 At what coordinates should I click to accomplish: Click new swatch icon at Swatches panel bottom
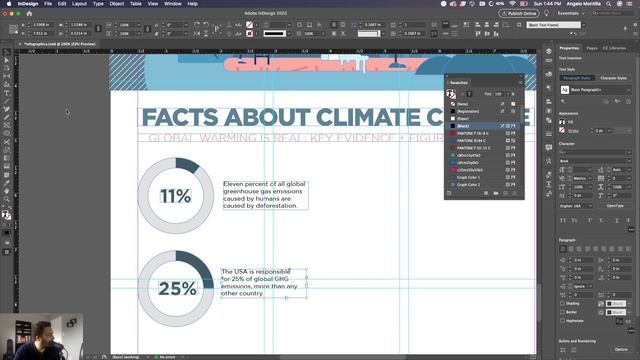(x=506, y=193)
